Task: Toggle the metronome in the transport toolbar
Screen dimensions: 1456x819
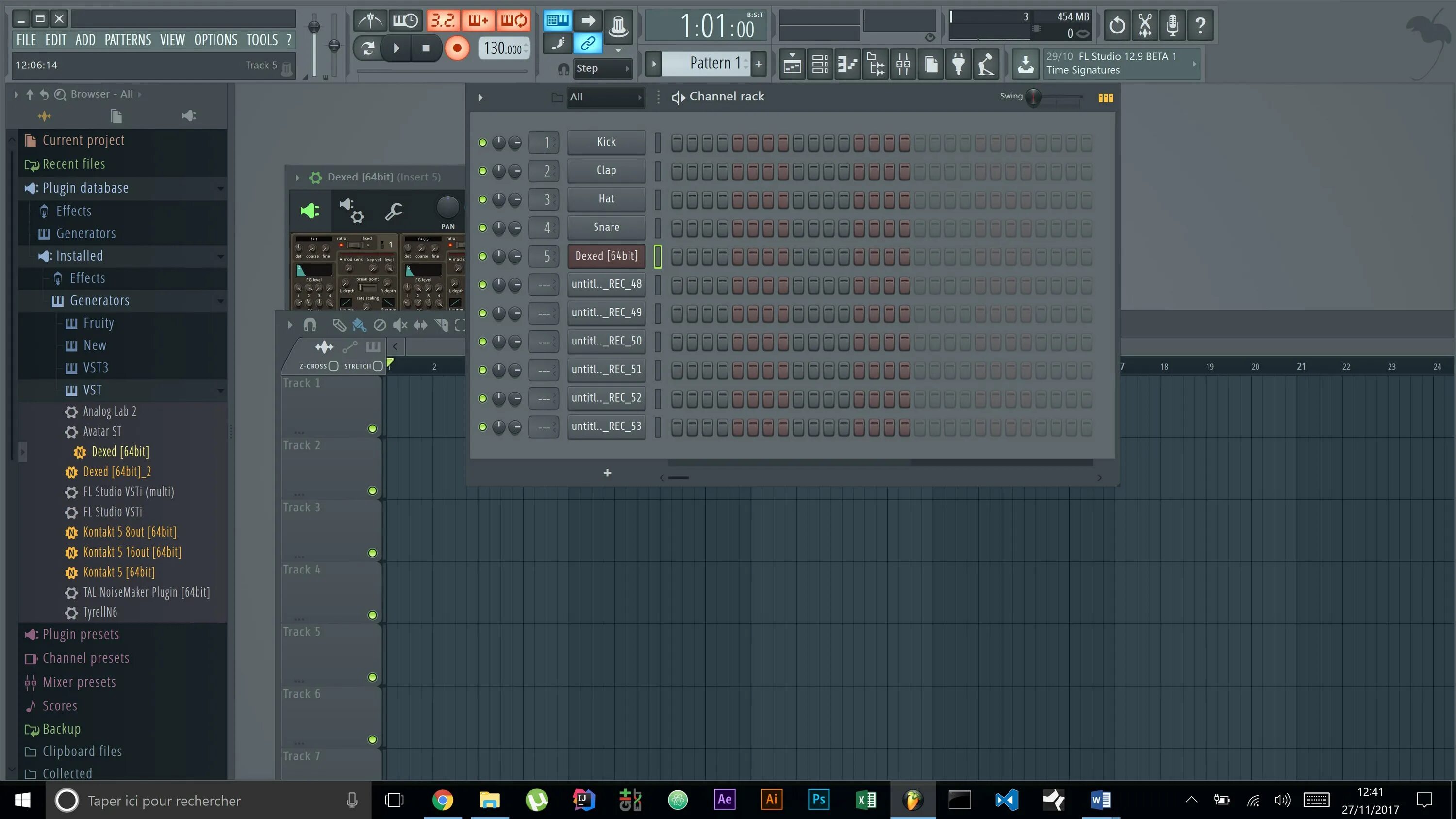Action: coord(370,20)
